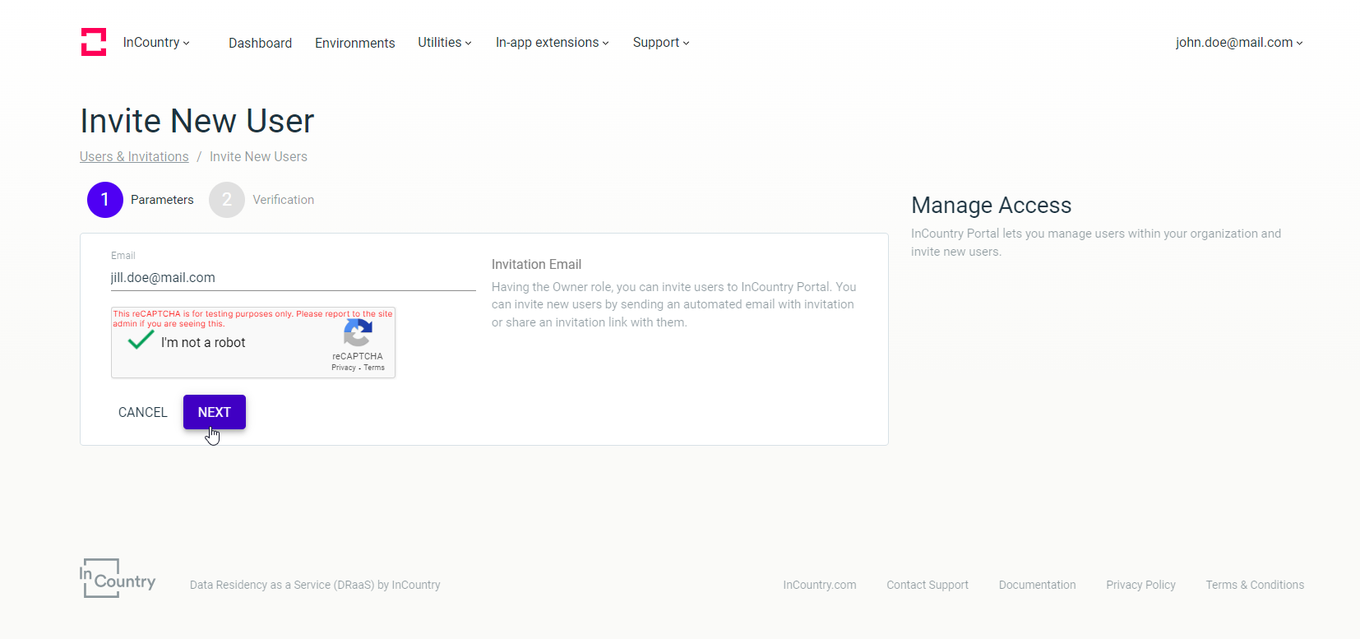Click the InCountry logo in the header

[x=93, y=41]
